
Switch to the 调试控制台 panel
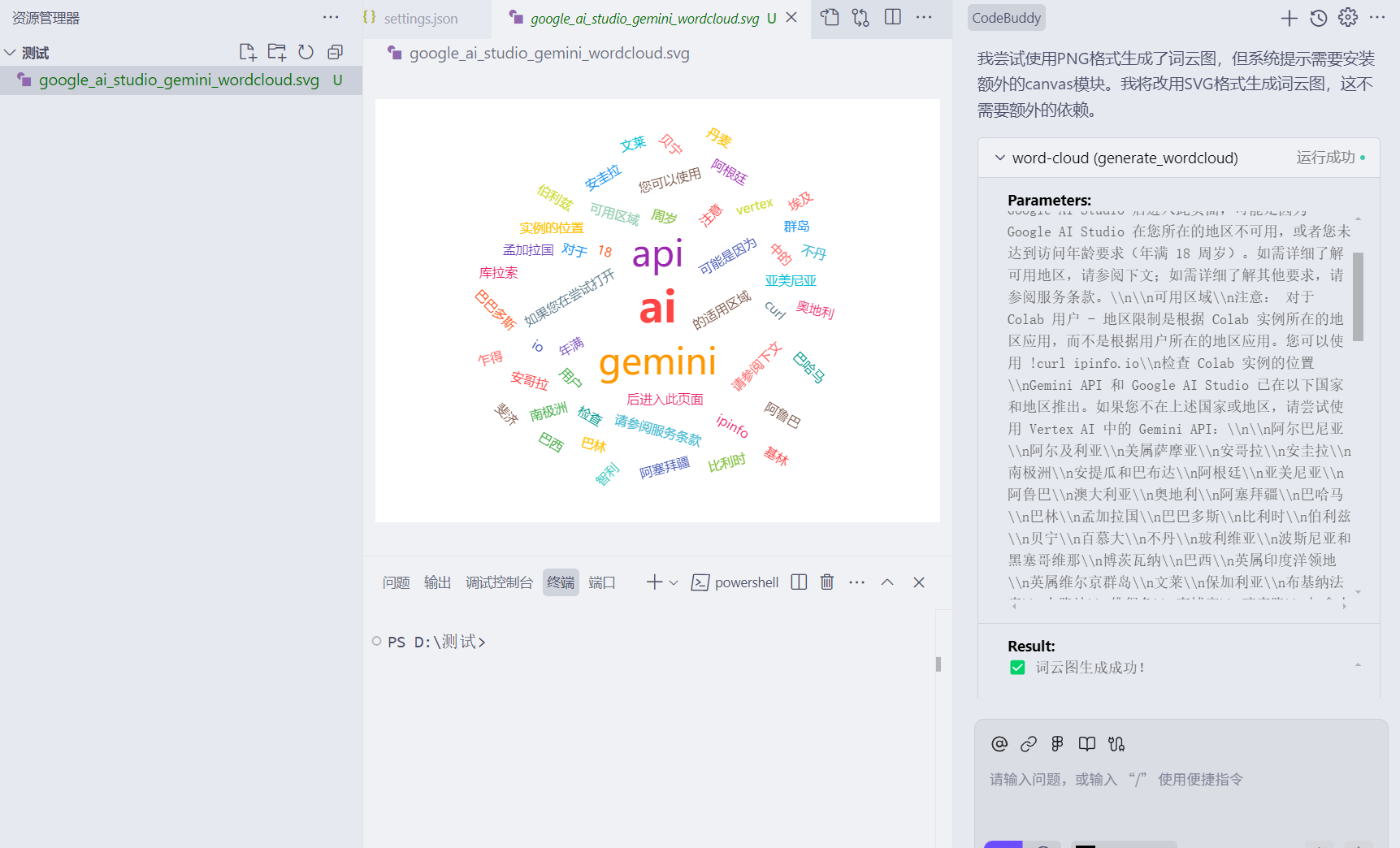tap(499, 582)
